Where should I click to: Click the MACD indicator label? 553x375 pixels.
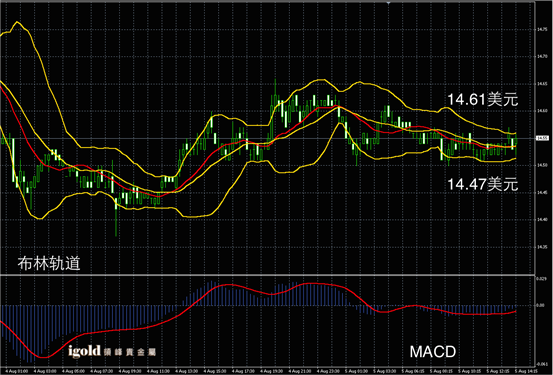[x=433, y=352]
